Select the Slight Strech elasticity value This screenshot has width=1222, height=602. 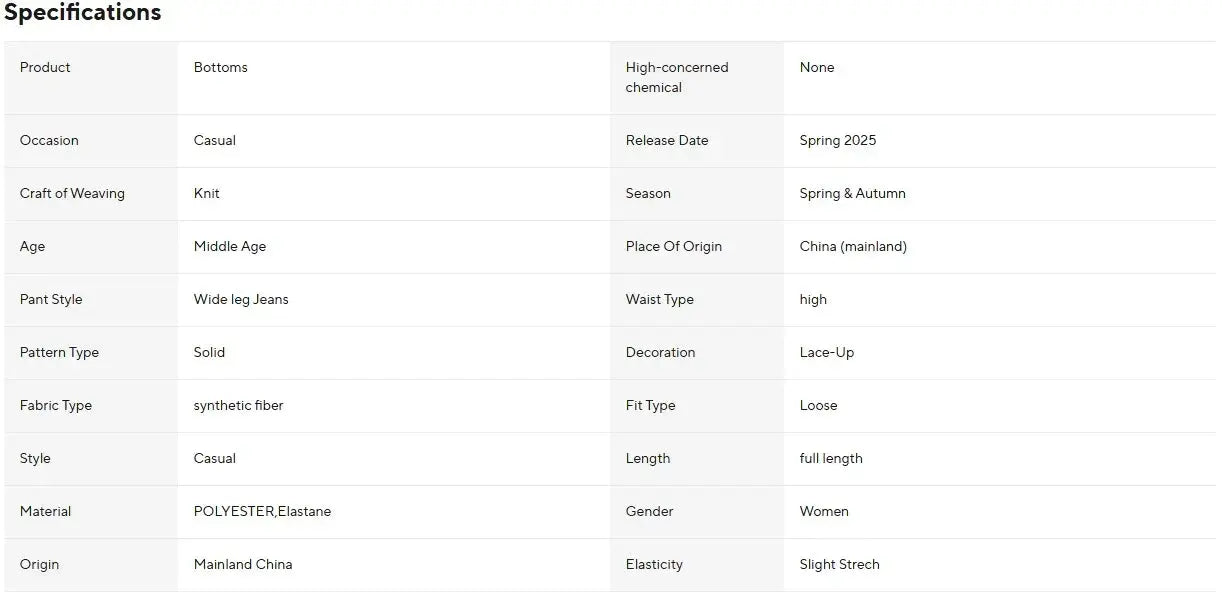pyautogui.click(x=839, y=565)
